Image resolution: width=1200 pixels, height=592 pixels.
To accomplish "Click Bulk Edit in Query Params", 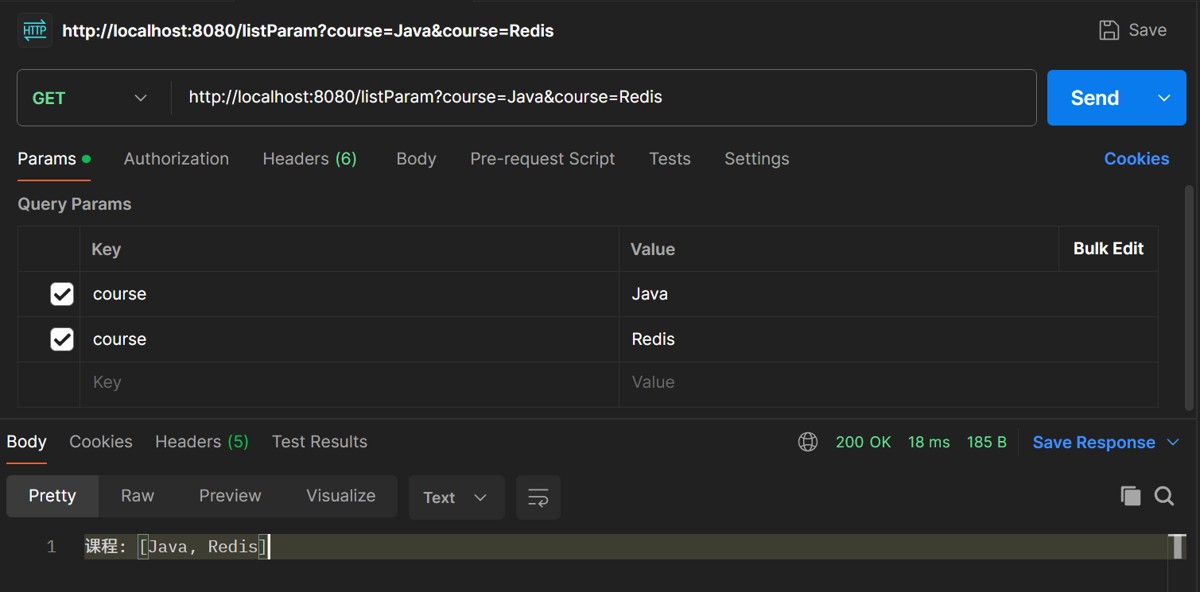I will point(1108,249).
